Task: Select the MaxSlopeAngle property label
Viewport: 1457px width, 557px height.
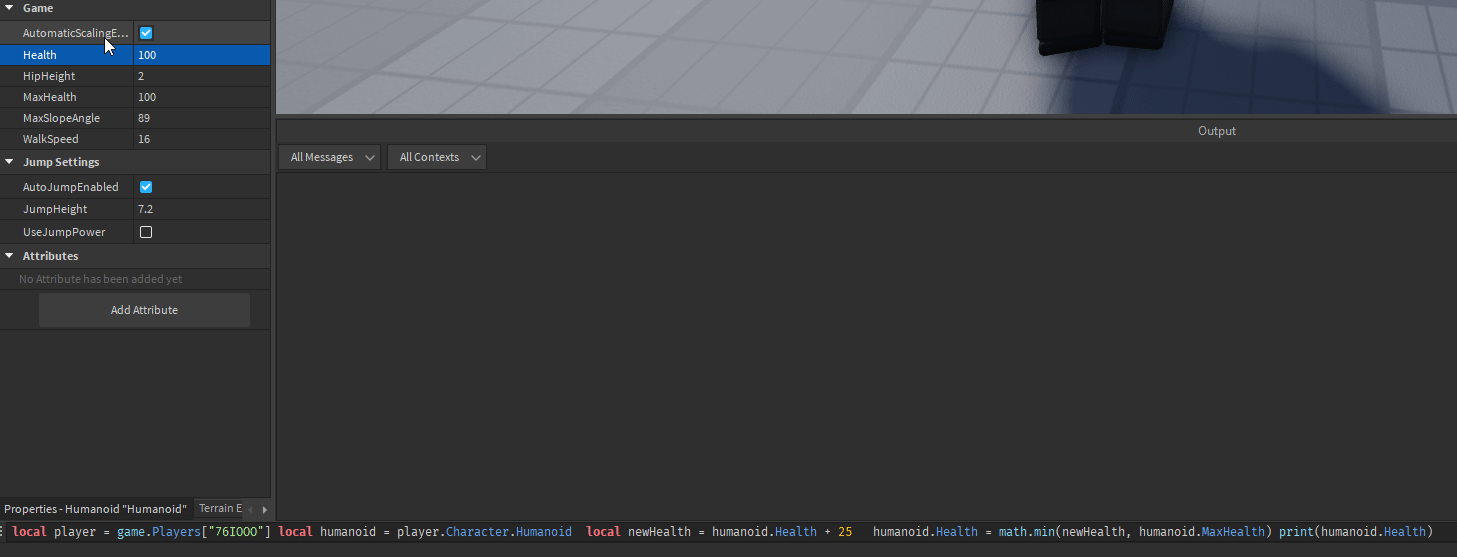Action: (61, 118)
